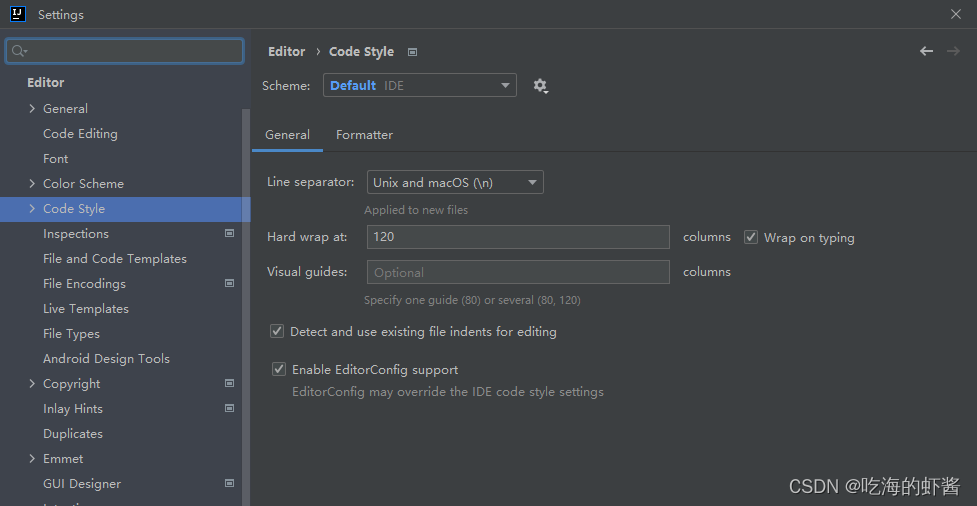Switch to the General tab

point(287,135)
